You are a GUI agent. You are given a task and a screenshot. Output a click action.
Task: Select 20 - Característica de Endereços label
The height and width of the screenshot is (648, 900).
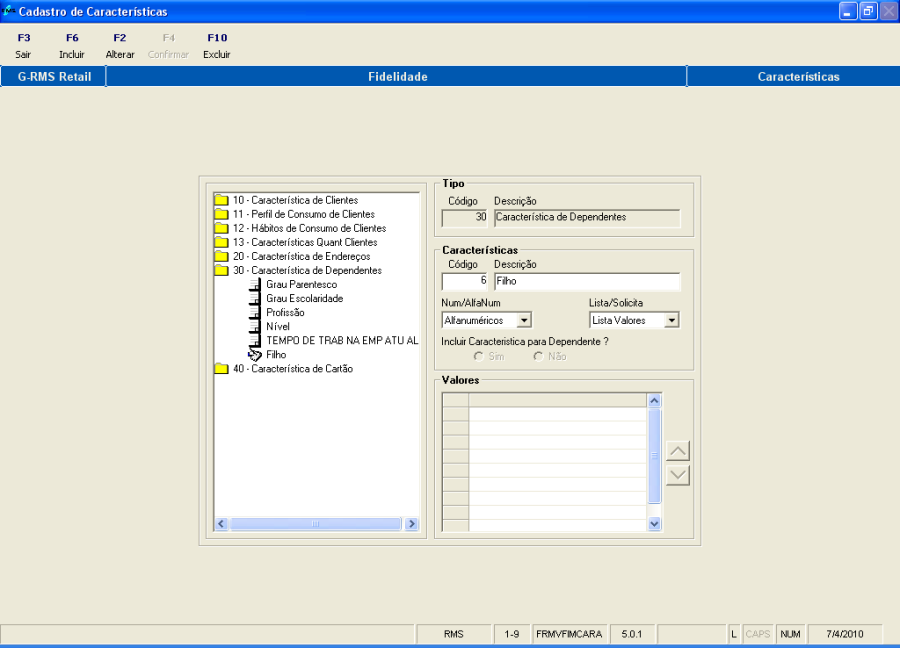pos(301,257)
